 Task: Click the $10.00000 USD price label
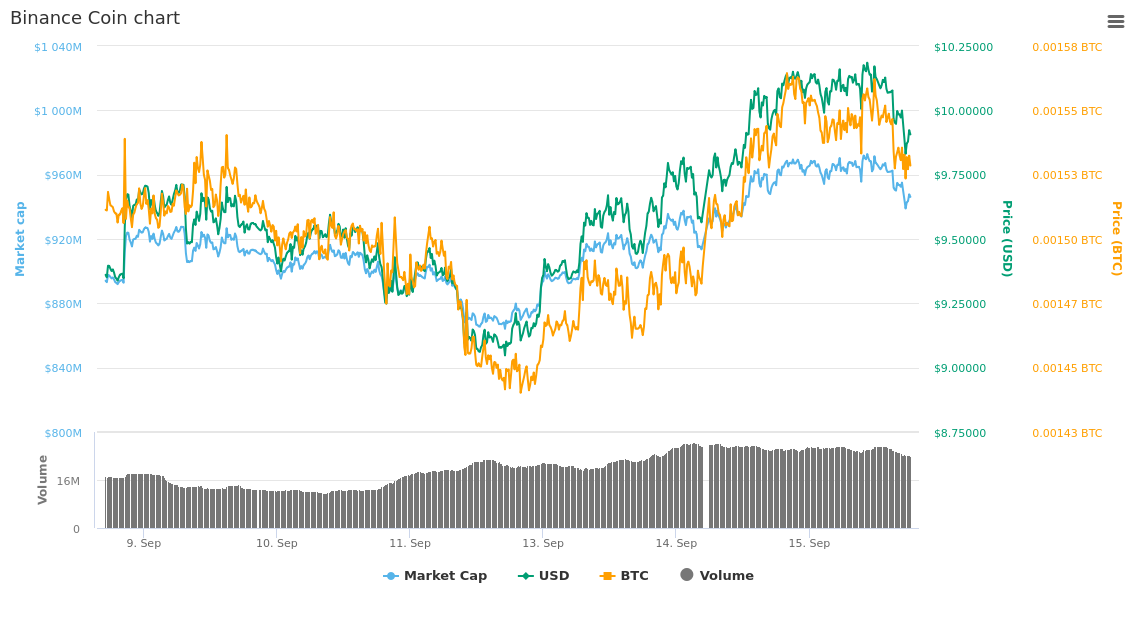(x=964, y=111)
